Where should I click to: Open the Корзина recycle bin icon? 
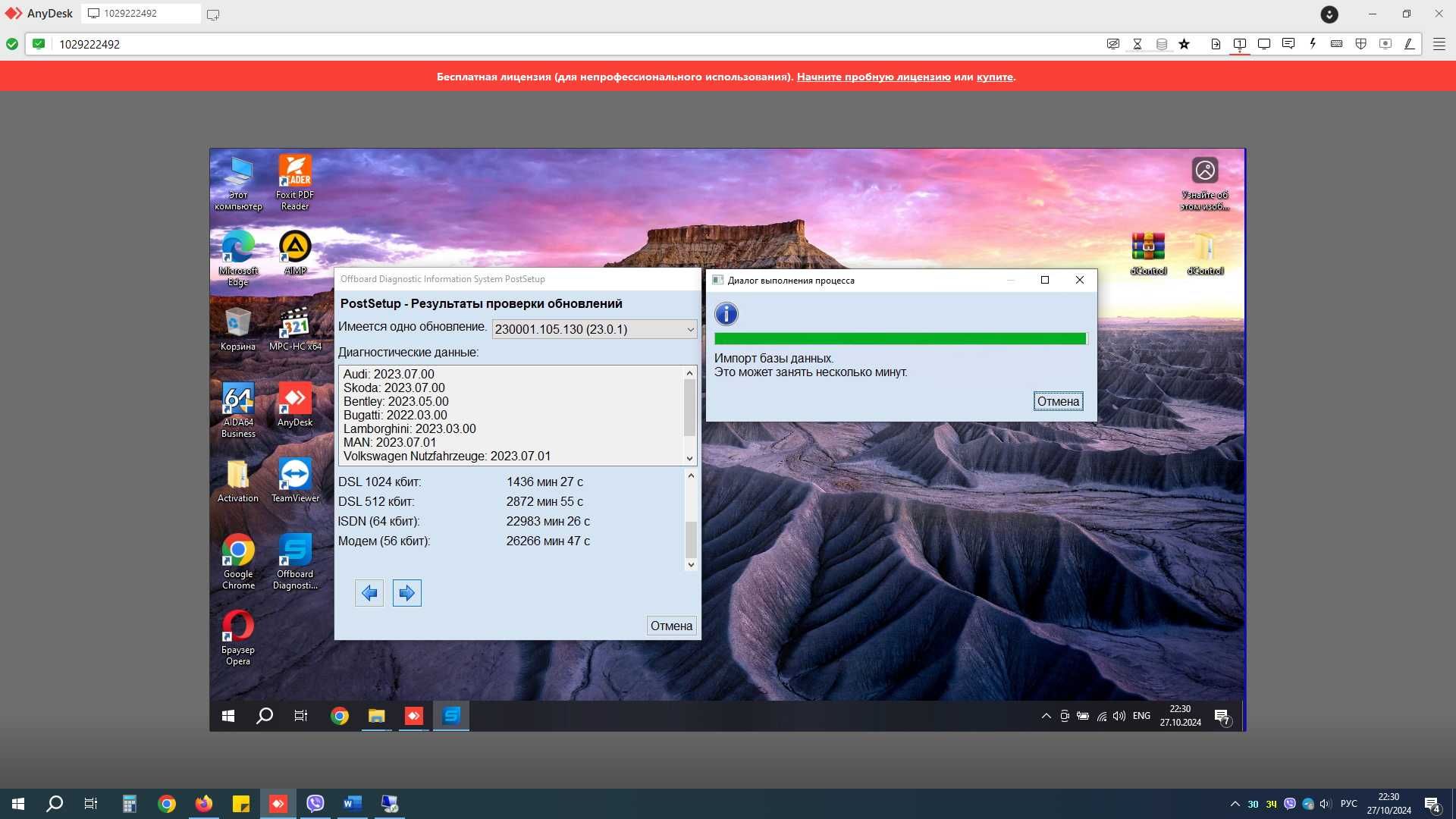coord(238,328)
